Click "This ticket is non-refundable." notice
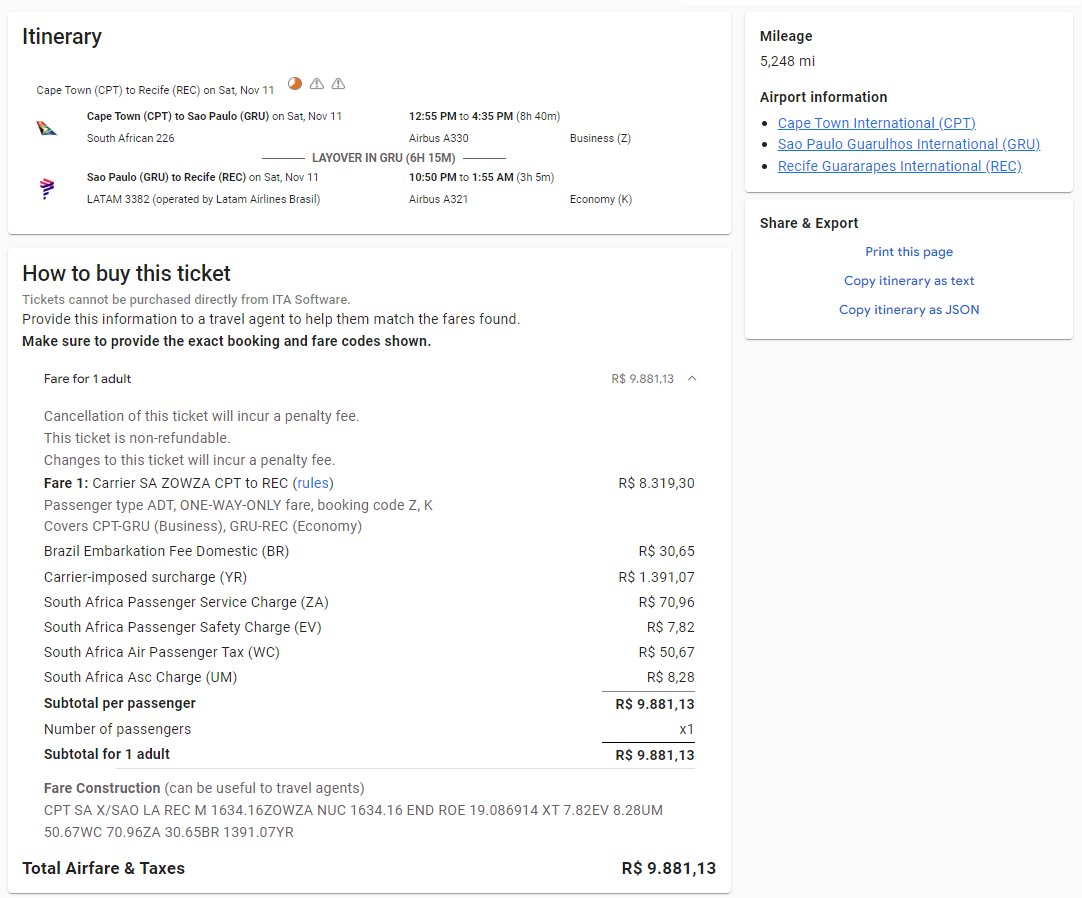Viewport: 1082px width, 898px height. 137,438
